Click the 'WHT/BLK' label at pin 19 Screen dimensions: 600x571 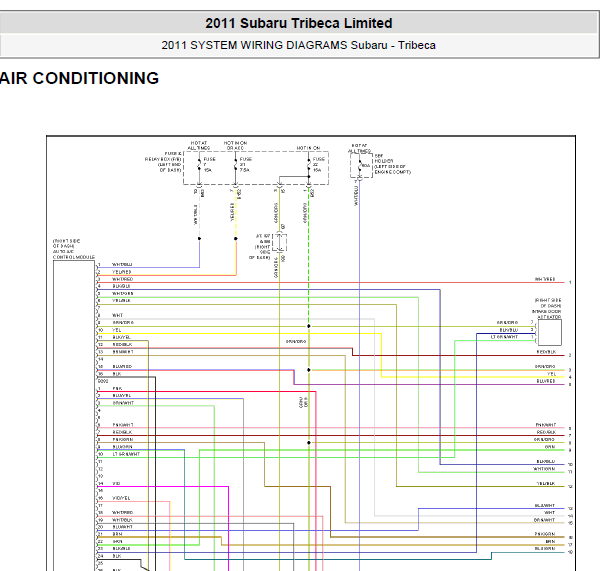pyautogui.click(x=122, y=520)
